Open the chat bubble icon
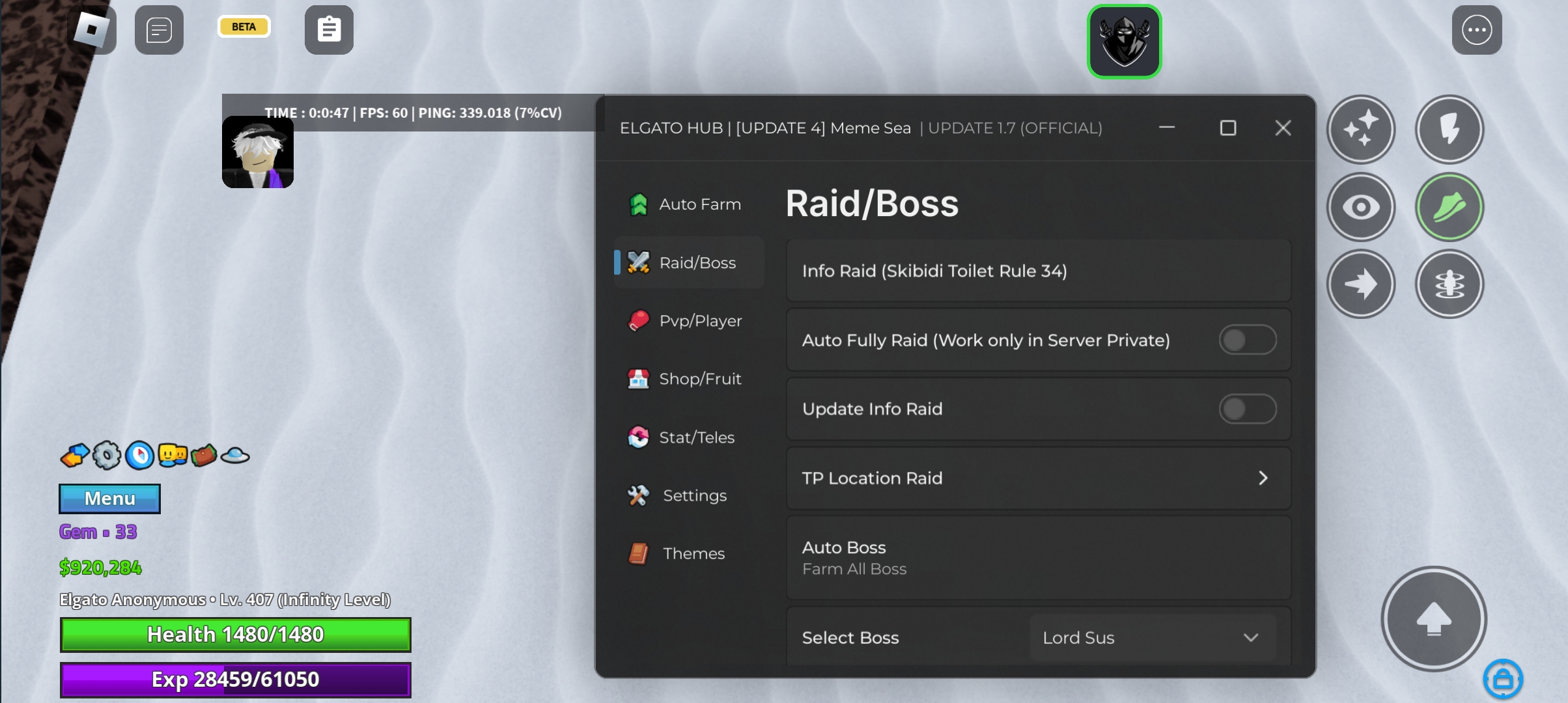The width and height of the screenshot is (1568, 703). 159,30
